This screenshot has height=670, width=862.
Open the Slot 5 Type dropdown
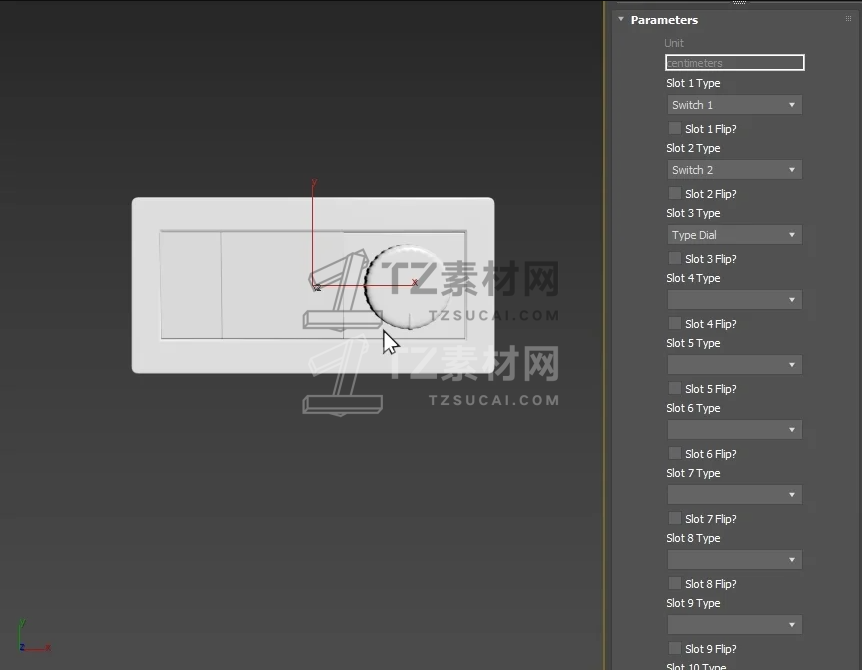click(x=734, y=365)
